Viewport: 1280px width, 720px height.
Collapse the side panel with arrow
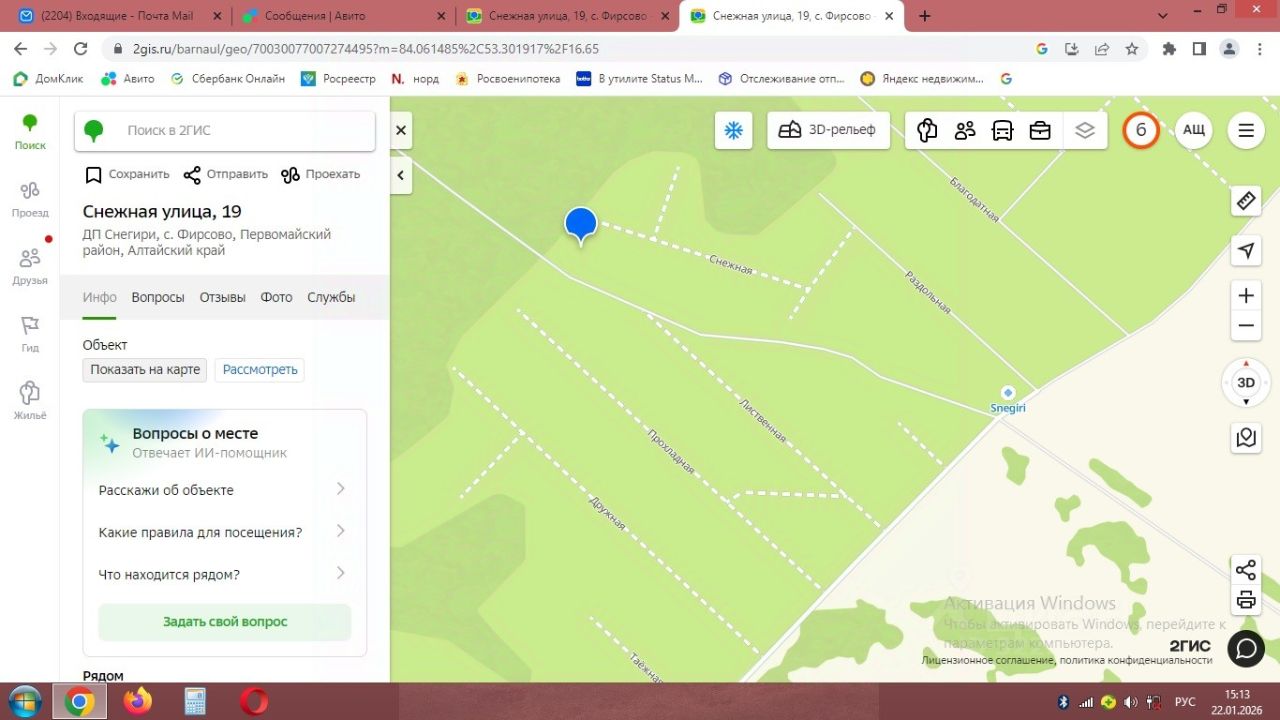point(400,175)
